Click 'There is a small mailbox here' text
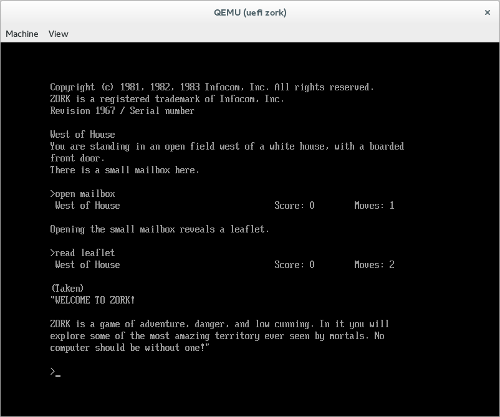Screen dimensions: 500x417 124,170
